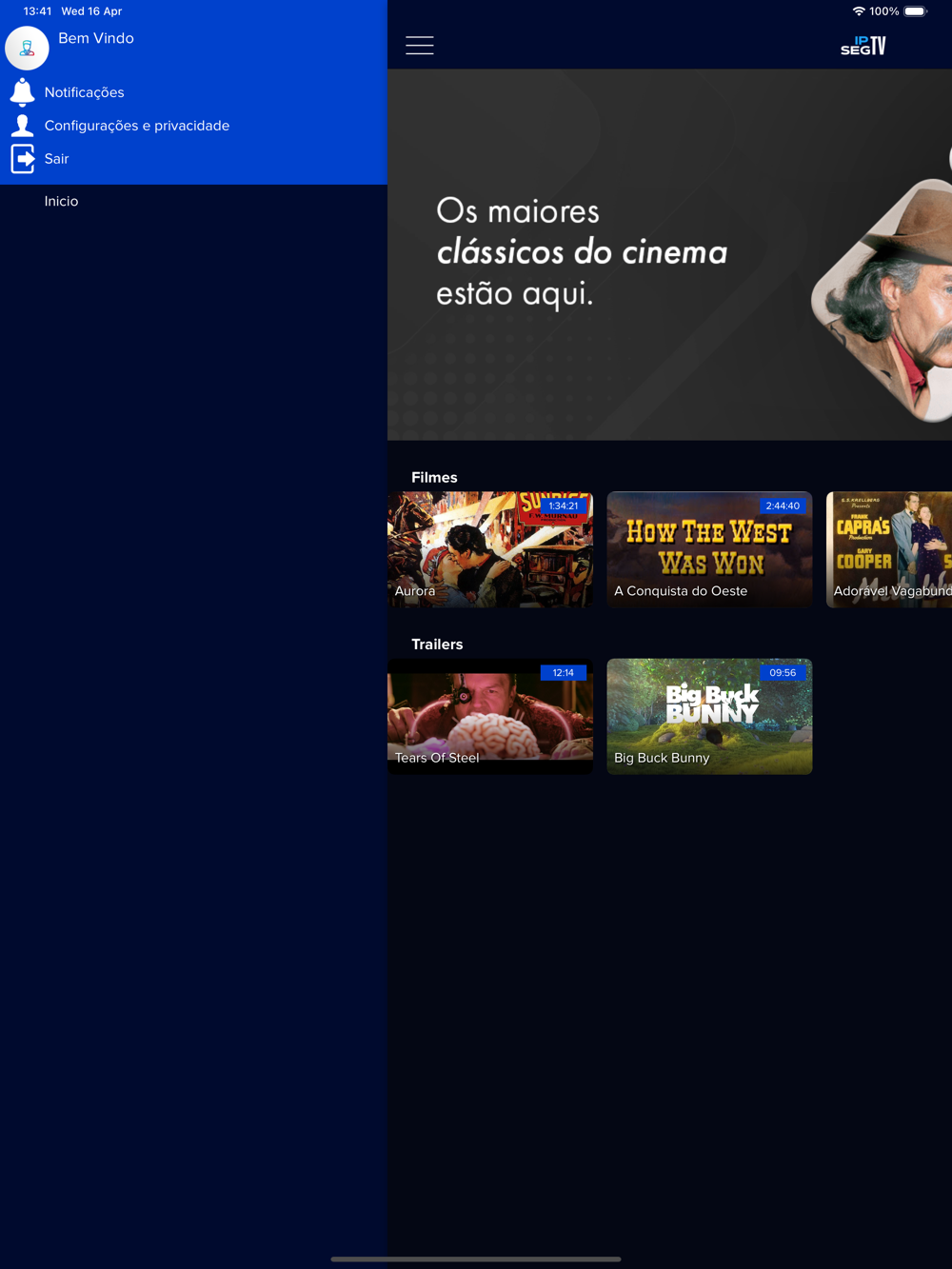
Task: Tap the Bem Vindo greeting
Action: tap(96, 38)
